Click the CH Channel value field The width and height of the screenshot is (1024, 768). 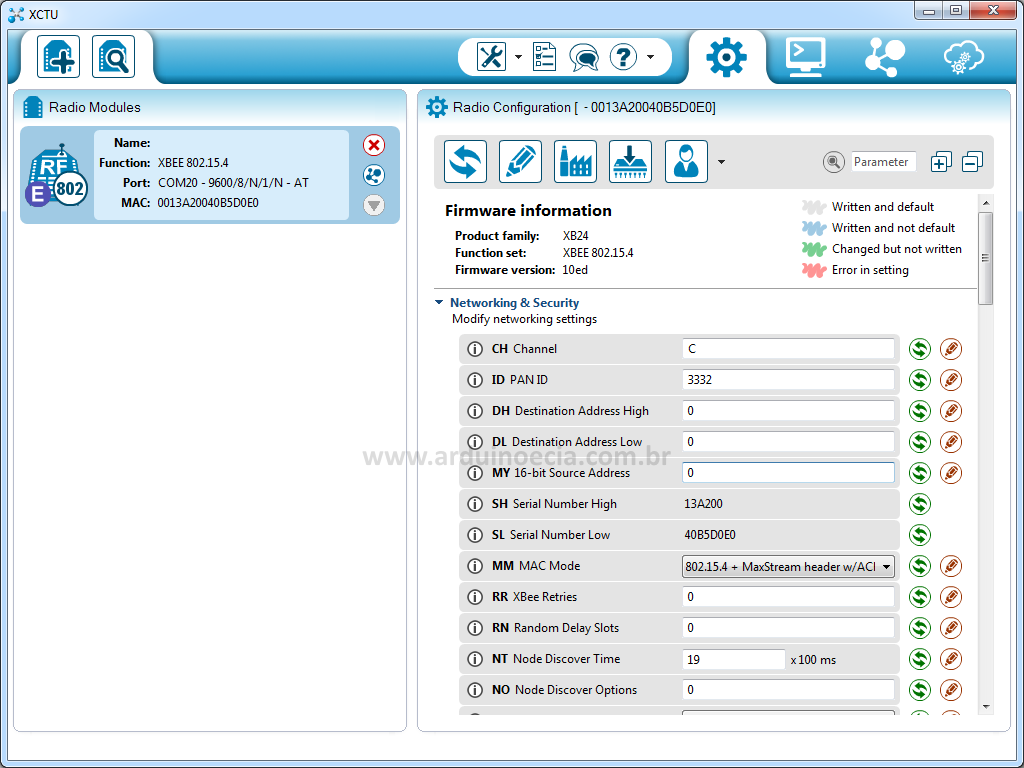(x=788, y=349)
